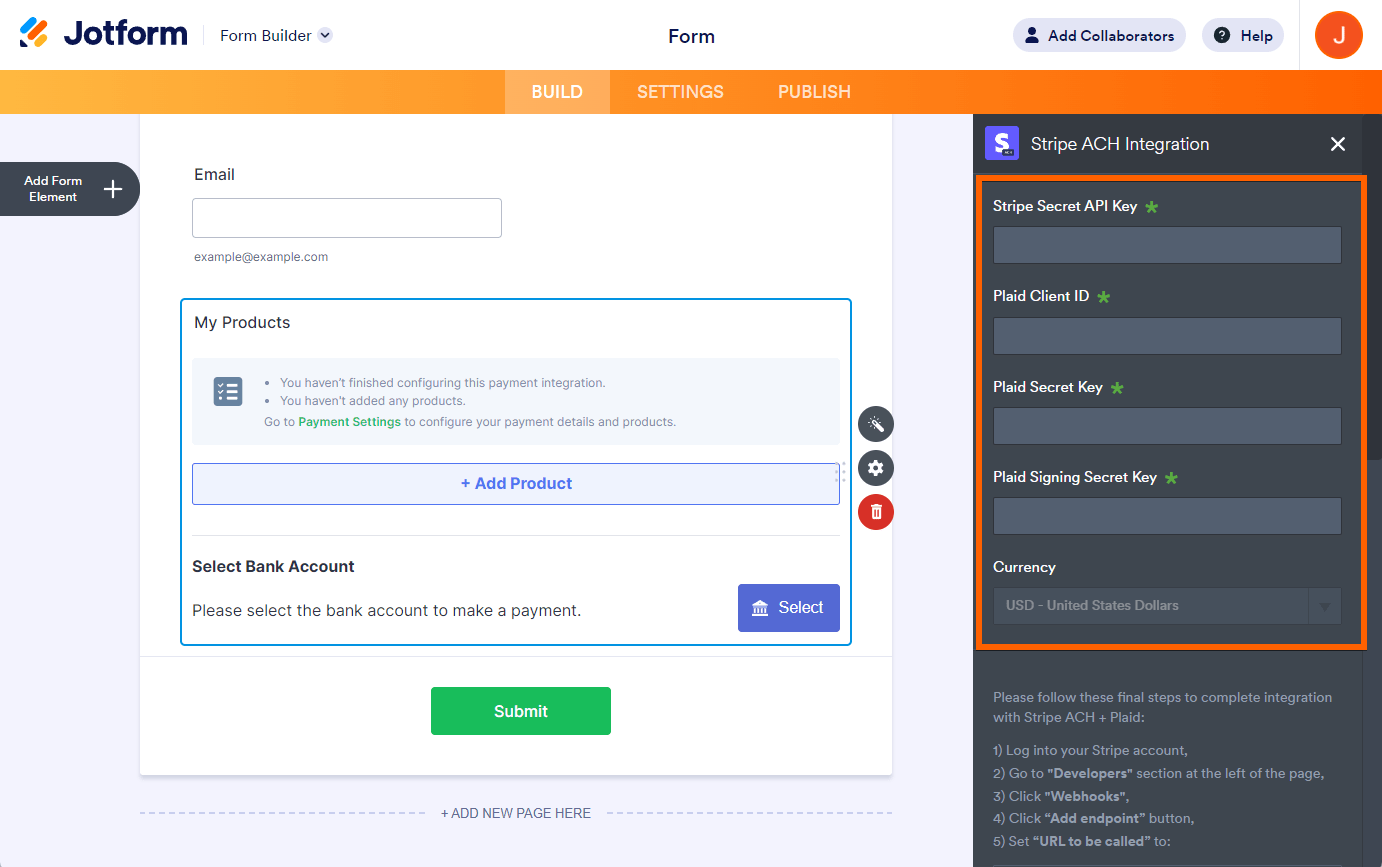Open the Payment Settings link
This screenshot has height=867, width=1382.
coord(349,422)
